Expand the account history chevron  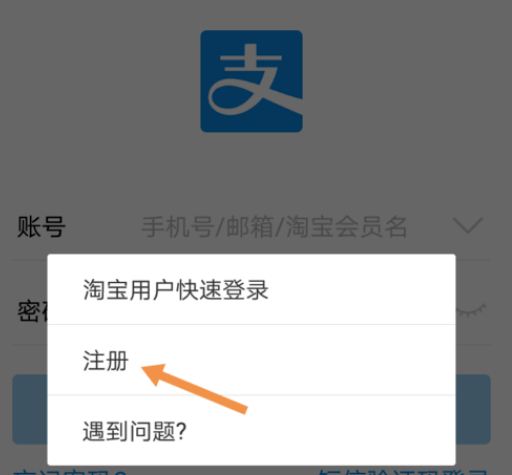pyautogui.click(x=469, y=226)
